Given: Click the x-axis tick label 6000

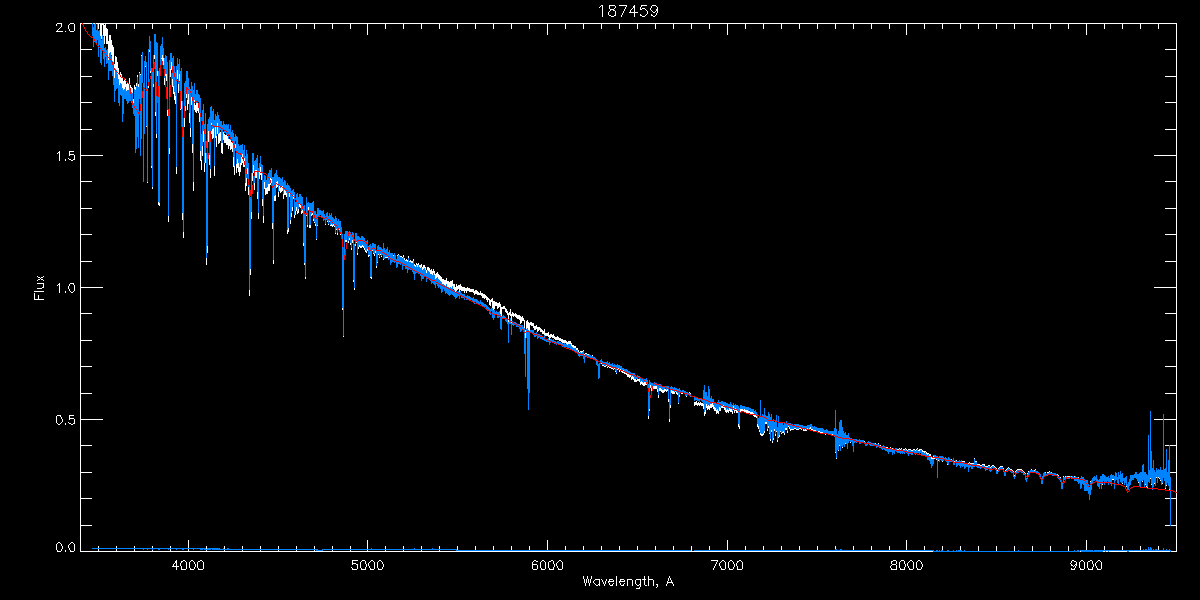Looking at the screenshot, I should coord(547,565).
